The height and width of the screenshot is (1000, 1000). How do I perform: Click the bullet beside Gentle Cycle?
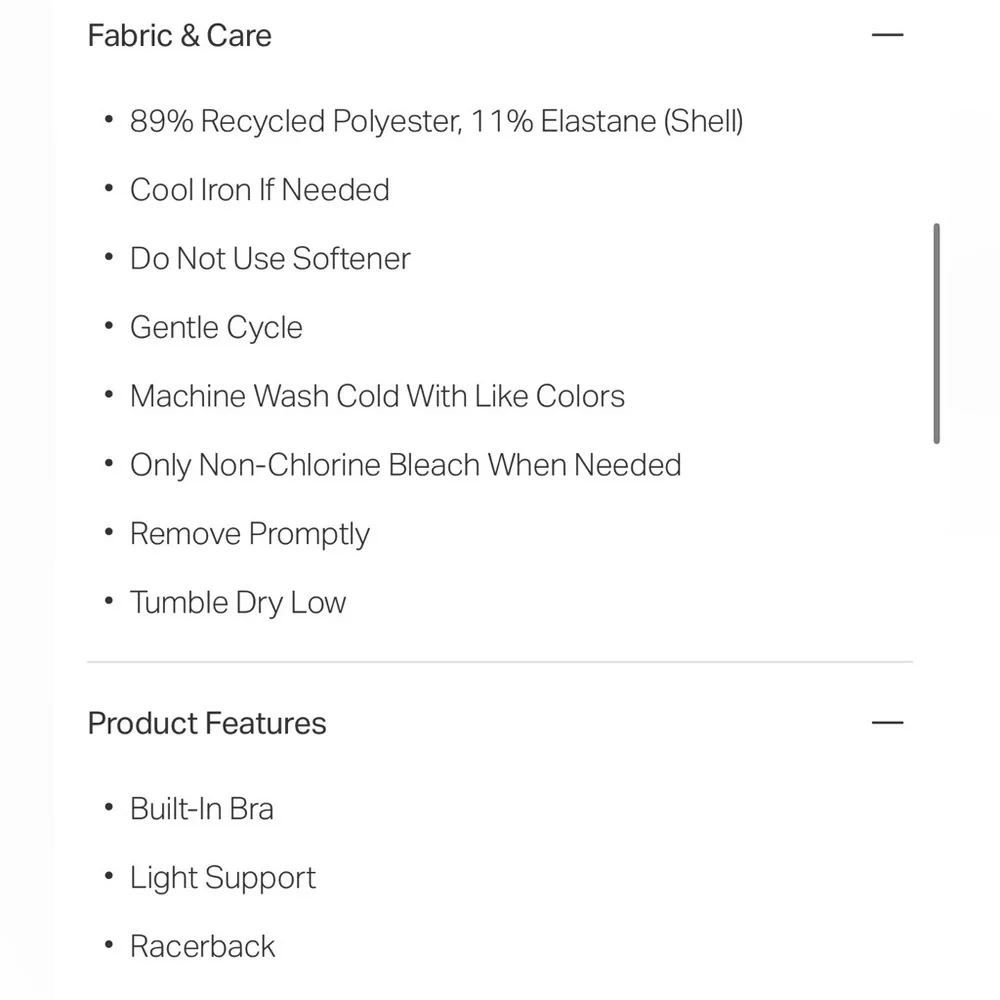pos(109,328)
